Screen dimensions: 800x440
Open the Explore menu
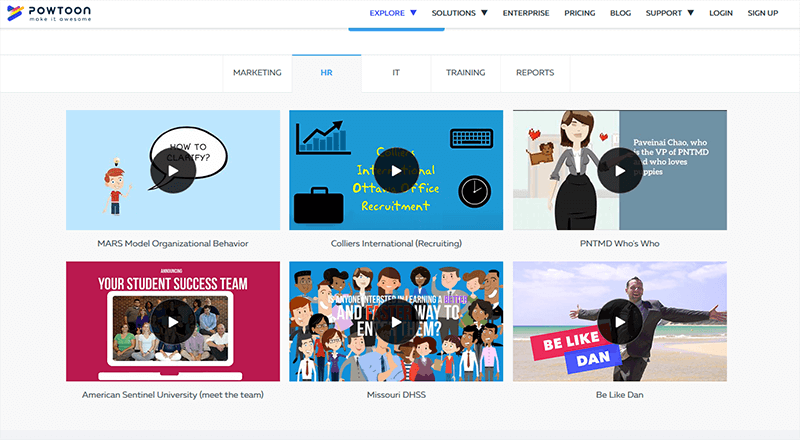387,13
